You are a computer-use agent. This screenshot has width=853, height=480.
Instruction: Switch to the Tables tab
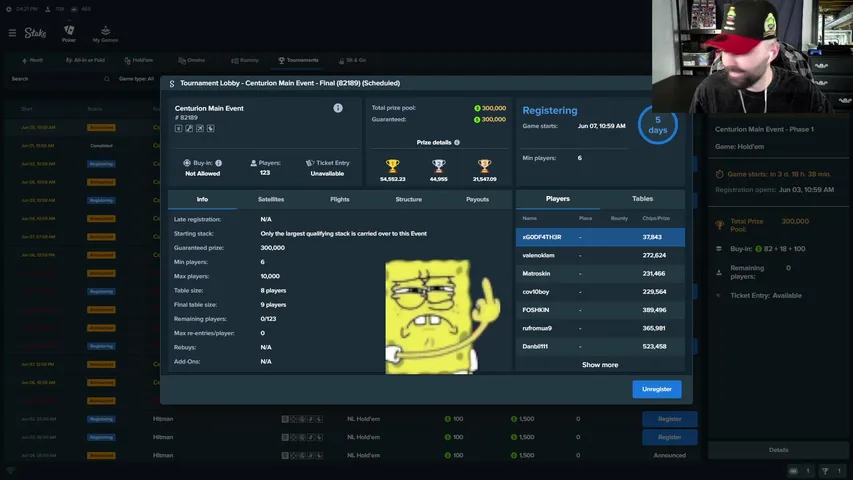(x=642, y=199)
